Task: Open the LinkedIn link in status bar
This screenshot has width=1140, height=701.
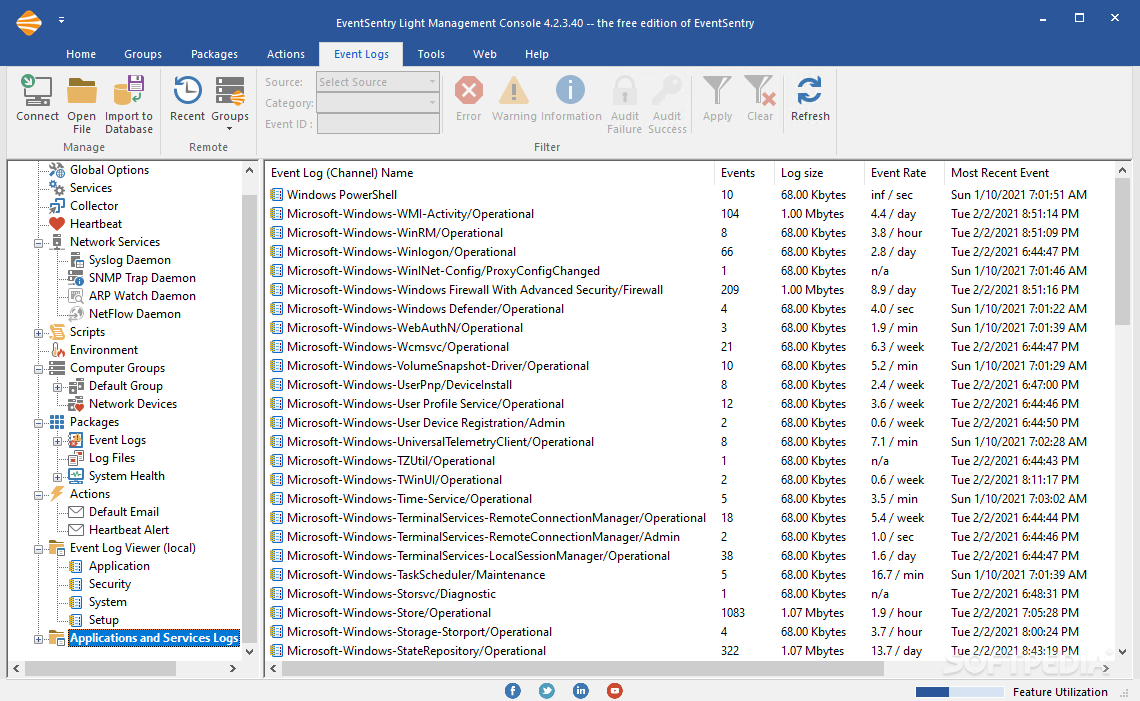Action: point(581,691)
